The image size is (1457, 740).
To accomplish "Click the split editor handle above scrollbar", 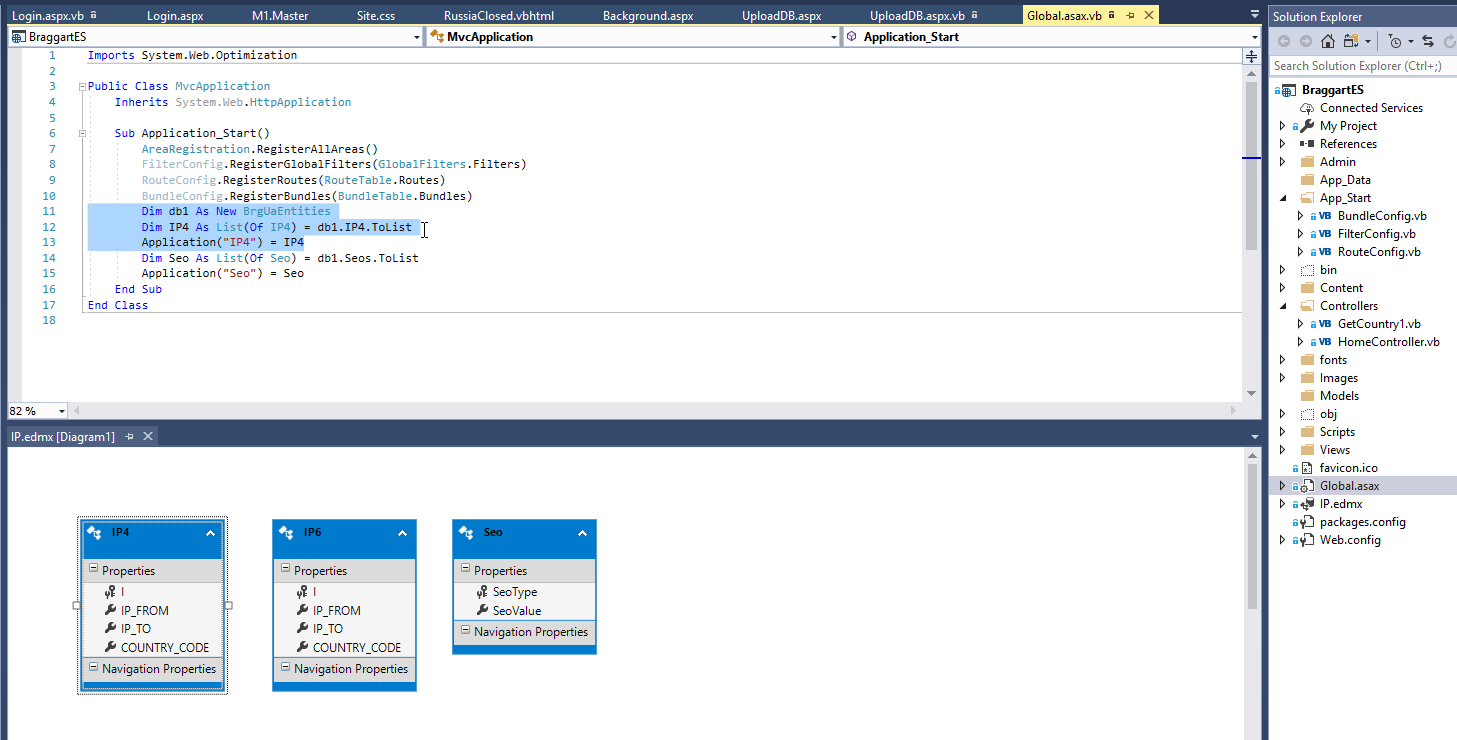I will point(1251,56).
